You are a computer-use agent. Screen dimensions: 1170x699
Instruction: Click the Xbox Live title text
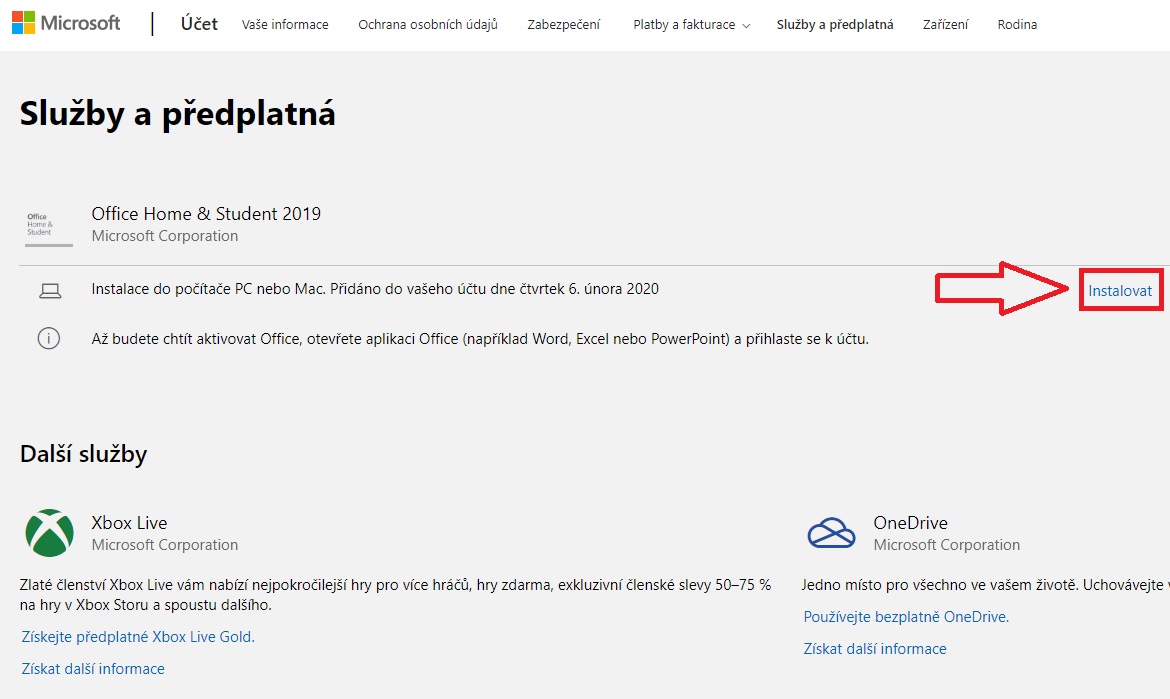[129, 523]
